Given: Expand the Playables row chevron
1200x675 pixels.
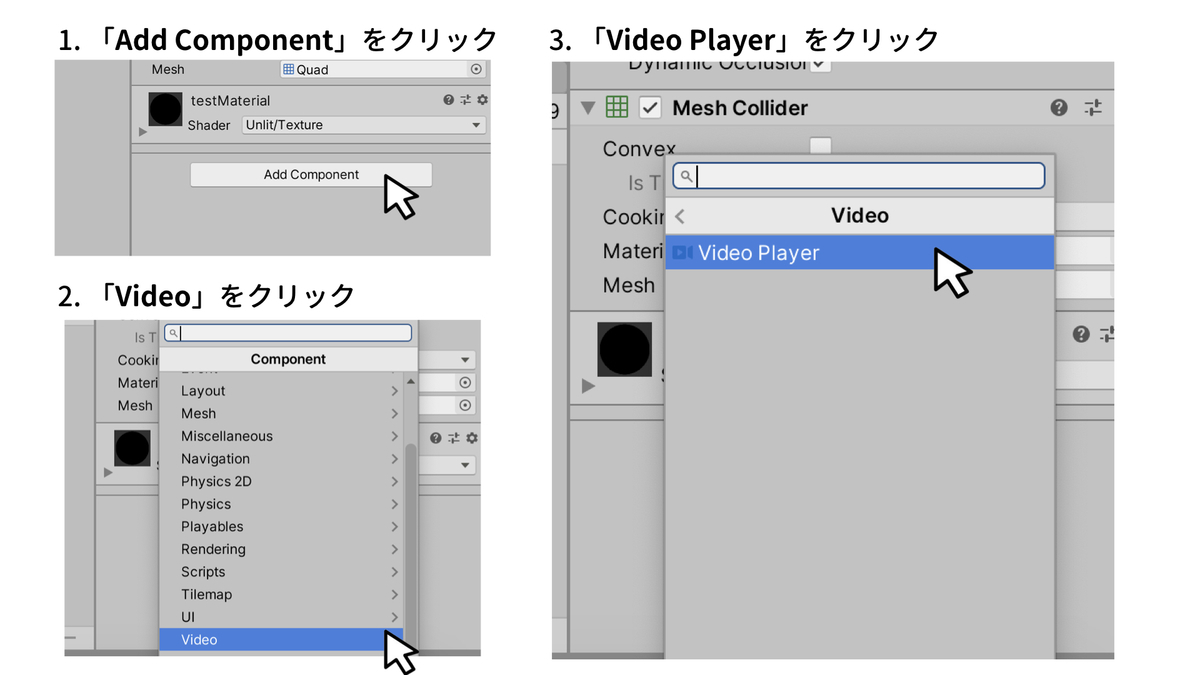Looking at the screenshot, I should (395, 527).
